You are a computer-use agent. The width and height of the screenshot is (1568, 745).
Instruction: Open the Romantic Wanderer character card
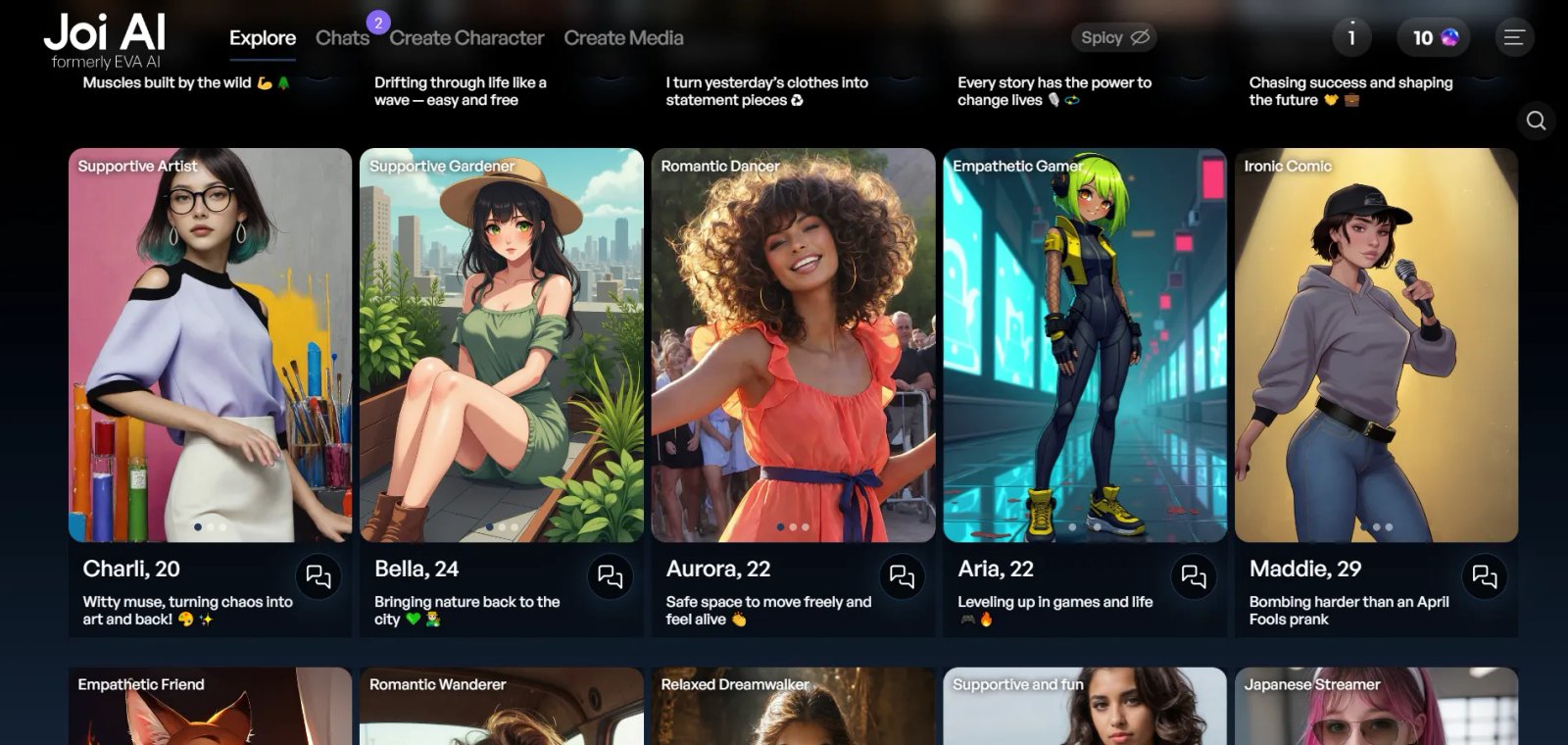point(502,706)
